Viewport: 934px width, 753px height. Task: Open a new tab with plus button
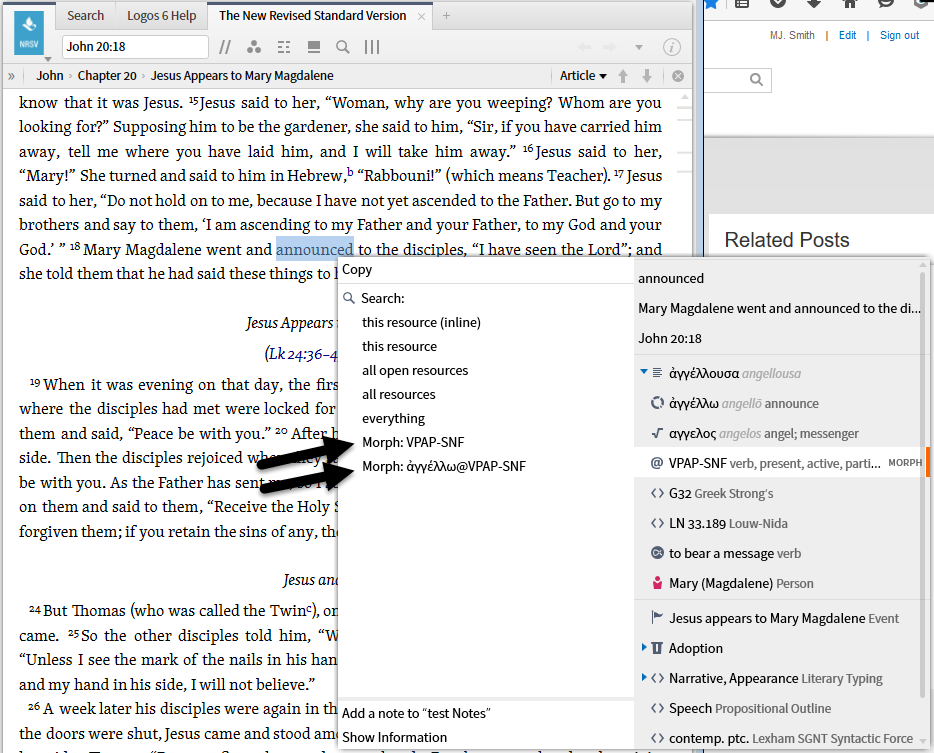[446, 16]
